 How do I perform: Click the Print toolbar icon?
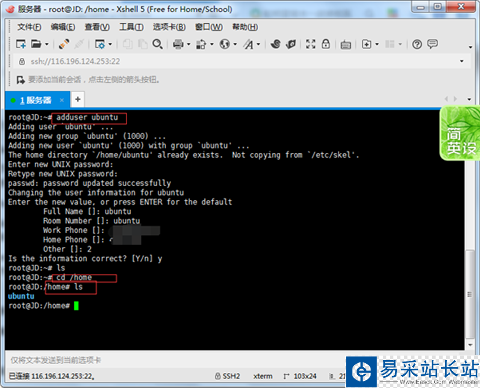(178, 44)
